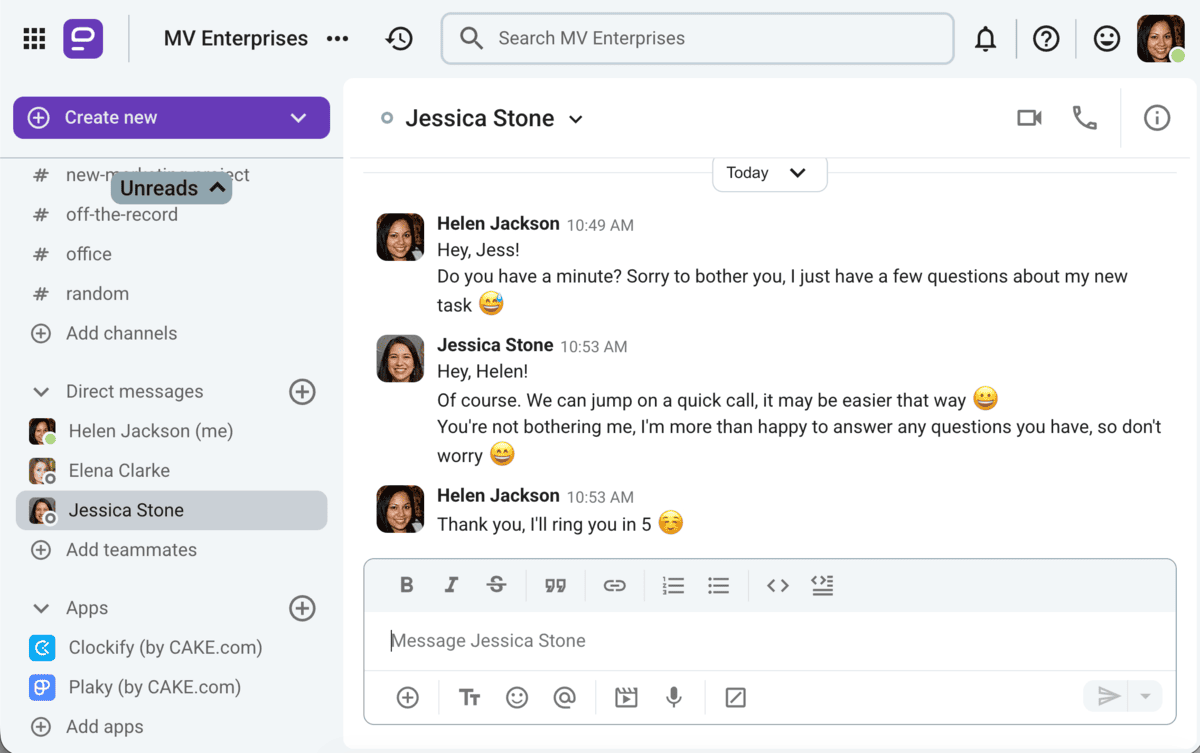The height and width of the screenshot is (753, 1200).
Task: Start a voice call via phone icon
Action: [x=1084, y=118]
